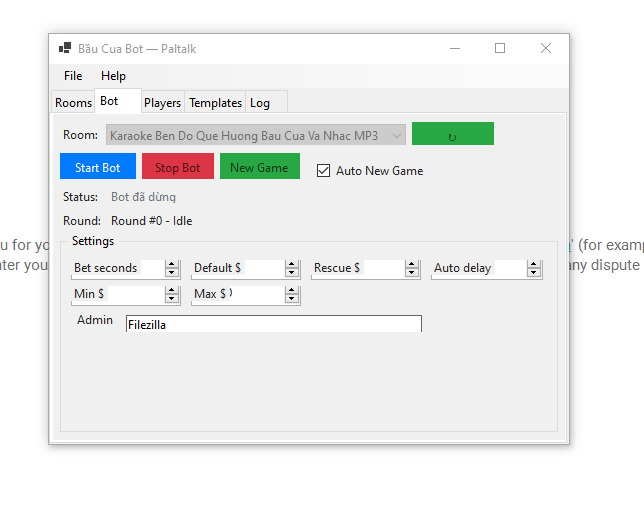Increase Min $ with up arrow
Screen dimensions: 644x505
172,290
